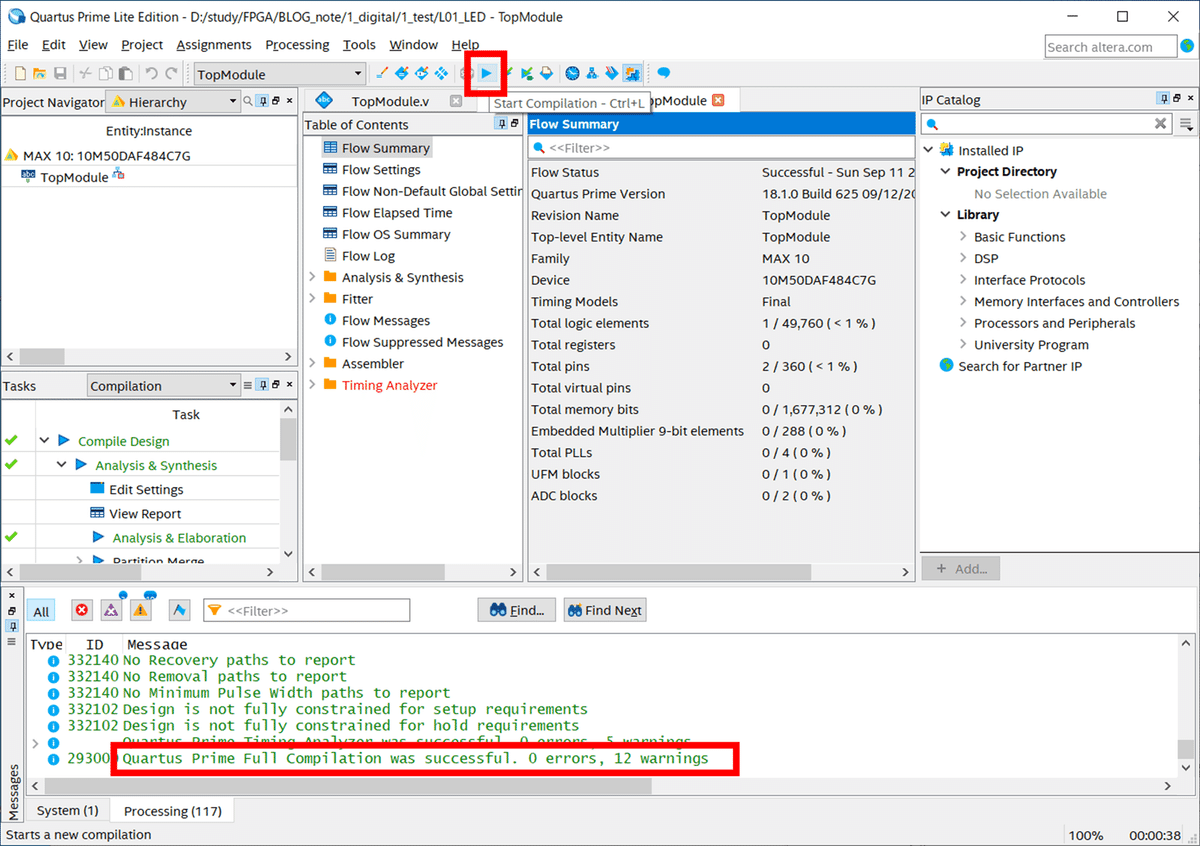Image resolution: width=1200 pixels, height=846 pixels.
Task: Click the Save toolbar icon
Action: [x=60, y=73]
